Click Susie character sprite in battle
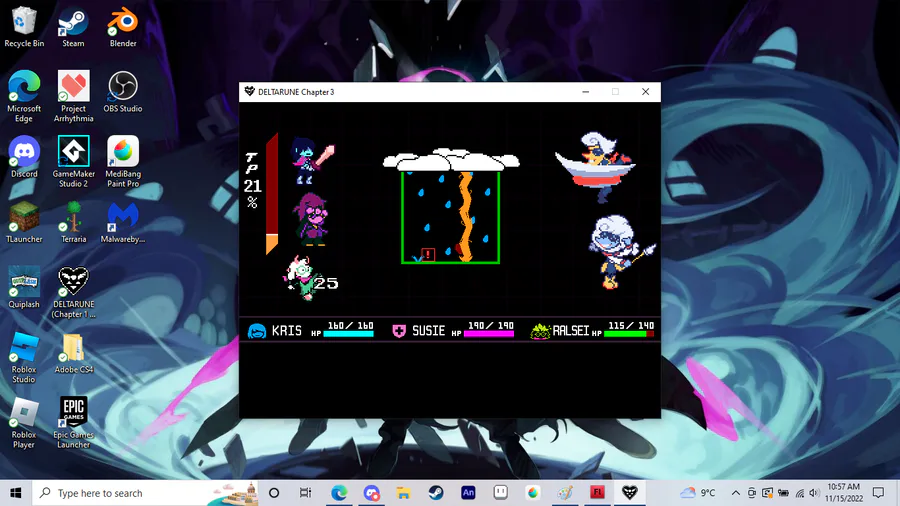 pos(311,219)
